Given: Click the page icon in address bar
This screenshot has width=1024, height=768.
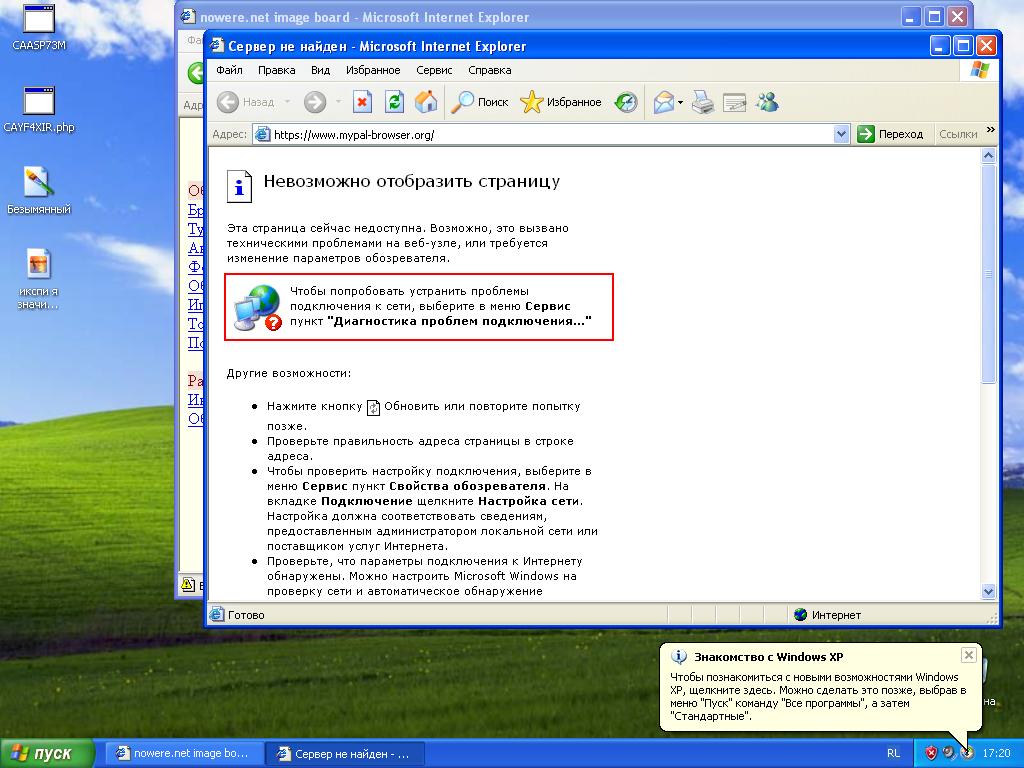Looking at the screenshot, I should [263, 135].
